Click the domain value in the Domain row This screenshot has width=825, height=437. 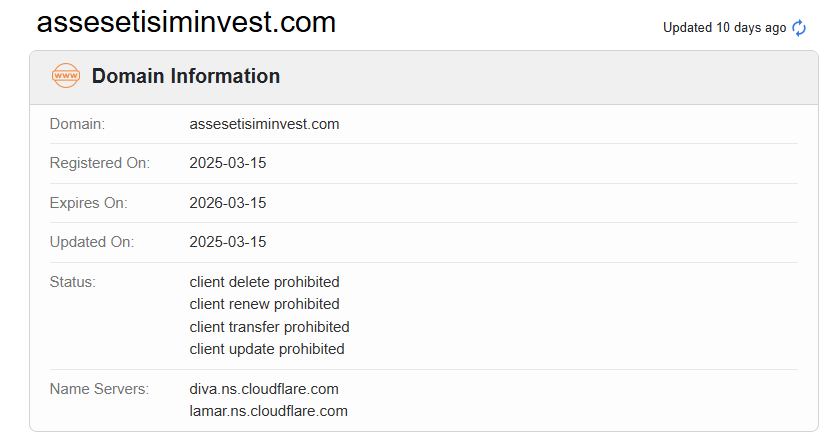click(x=264, y=124)
